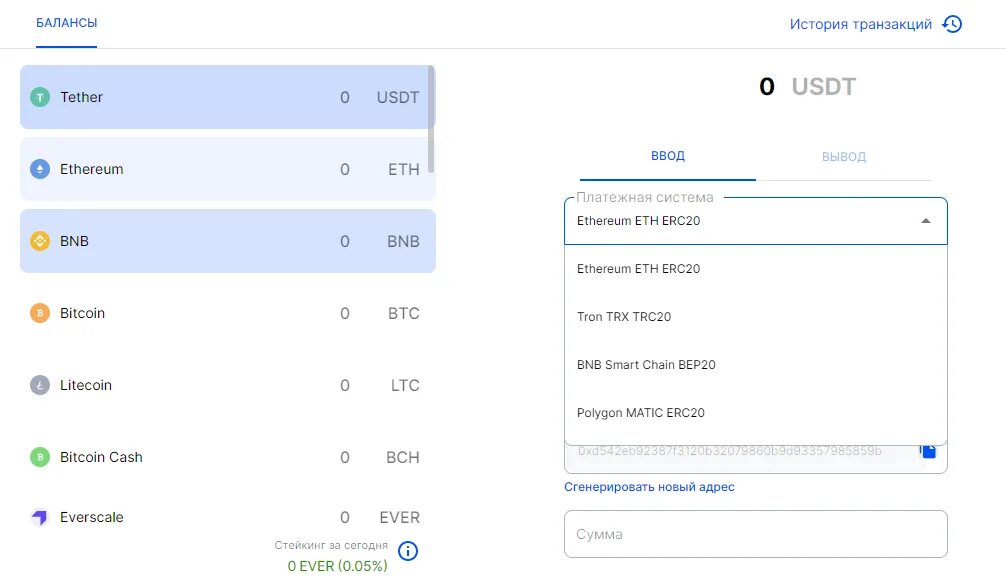
Task: Click the Litecoin coin icon
Action: tap(40, 385)
